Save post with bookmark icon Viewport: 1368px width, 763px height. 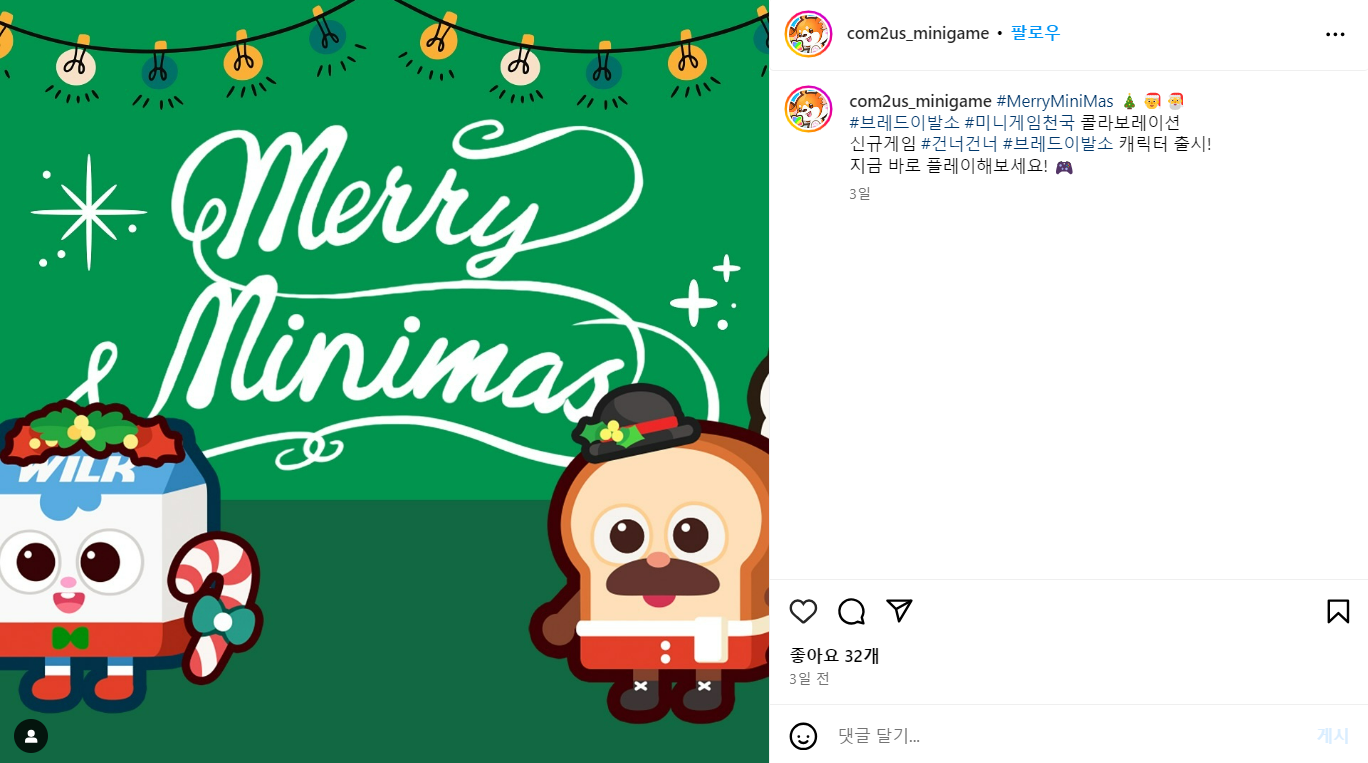tap(1338, 611)
